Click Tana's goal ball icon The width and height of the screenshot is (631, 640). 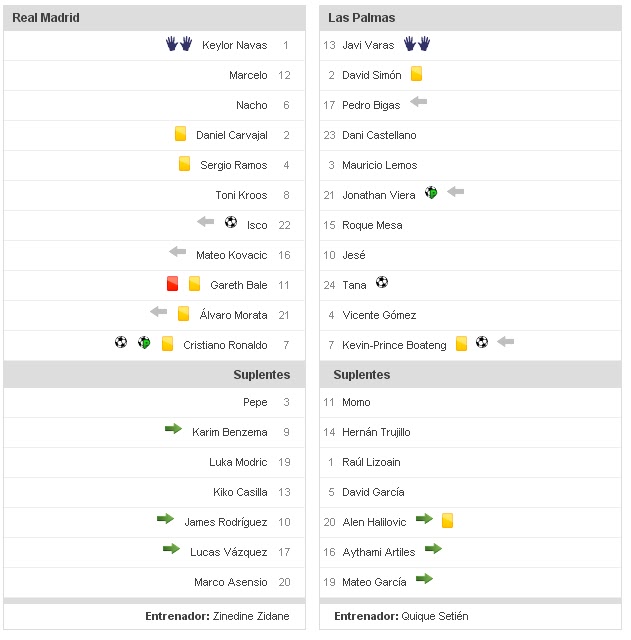click(382, 283)
